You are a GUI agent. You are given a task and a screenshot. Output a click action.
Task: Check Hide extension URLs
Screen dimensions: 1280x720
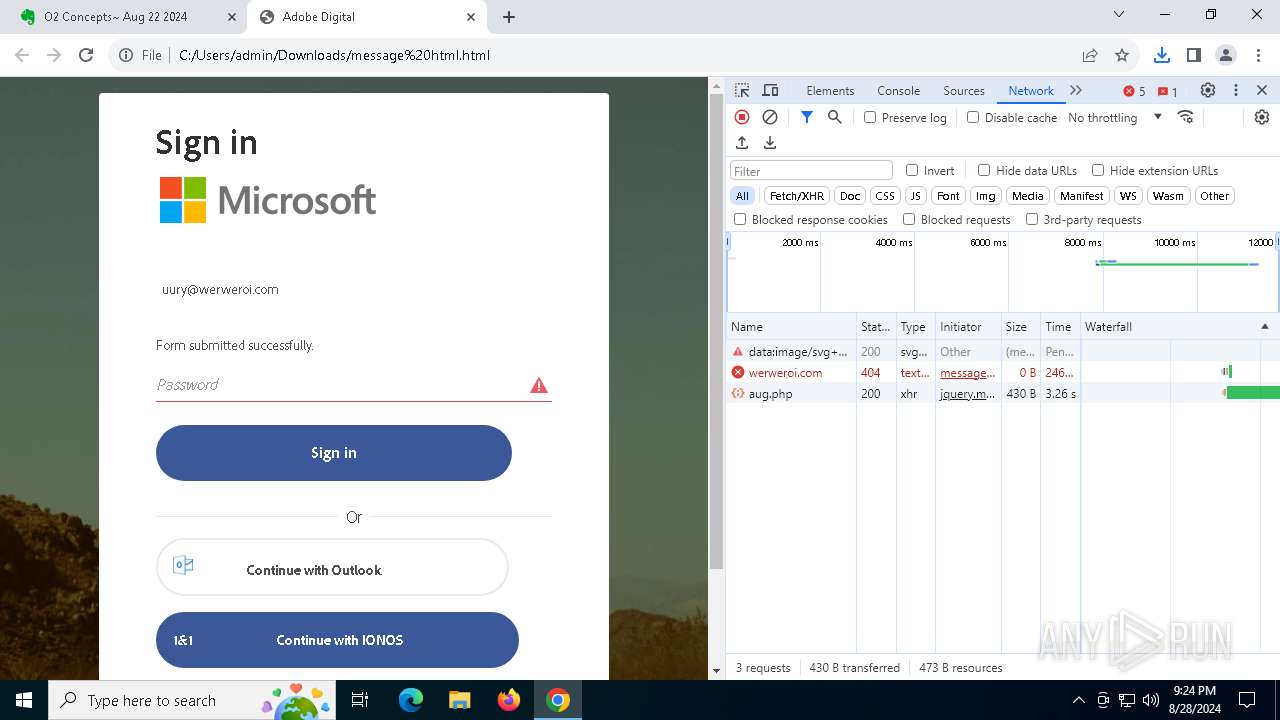(1098, 170)
